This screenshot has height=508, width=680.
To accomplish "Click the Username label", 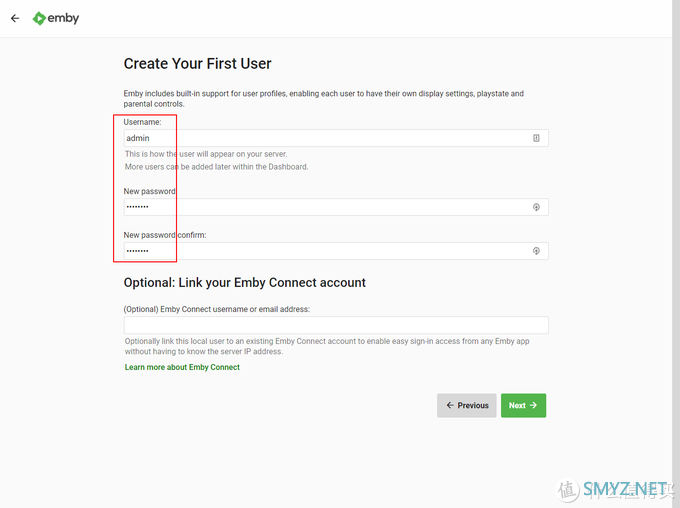I will [142, 122].
